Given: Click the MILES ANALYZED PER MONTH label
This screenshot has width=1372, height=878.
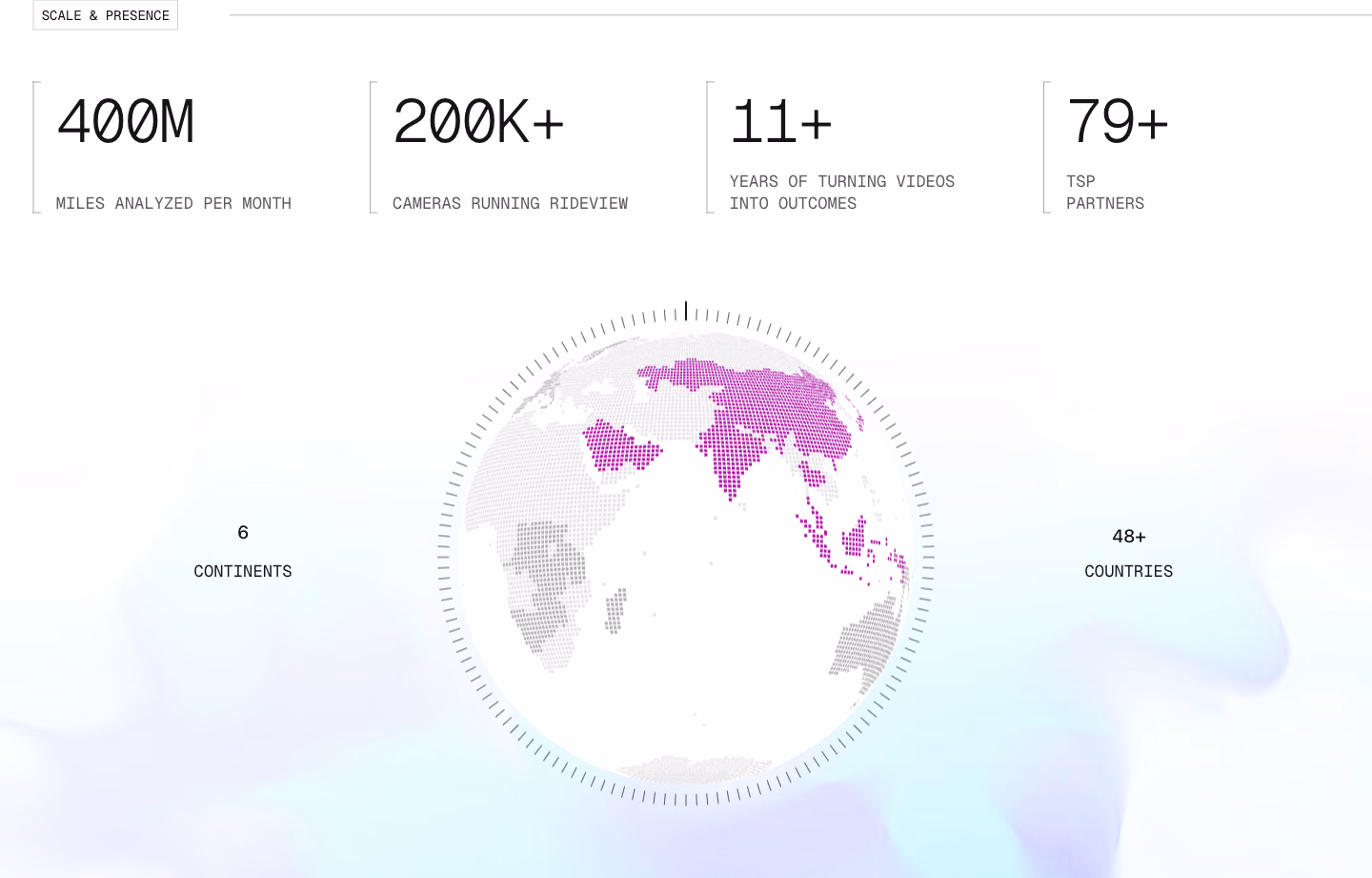Looking at the screenshot, I should (x=173, y=203).
